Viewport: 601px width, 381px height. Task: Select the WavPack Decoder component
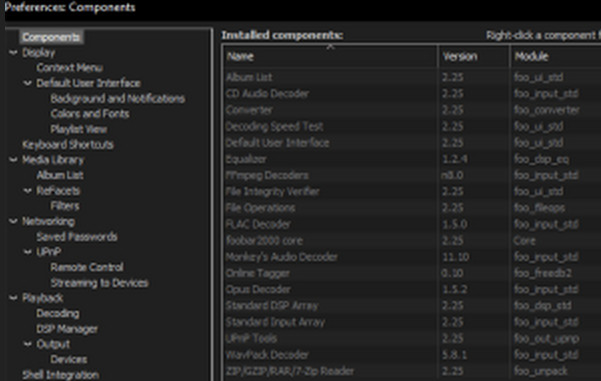click(x=412, y=355)
